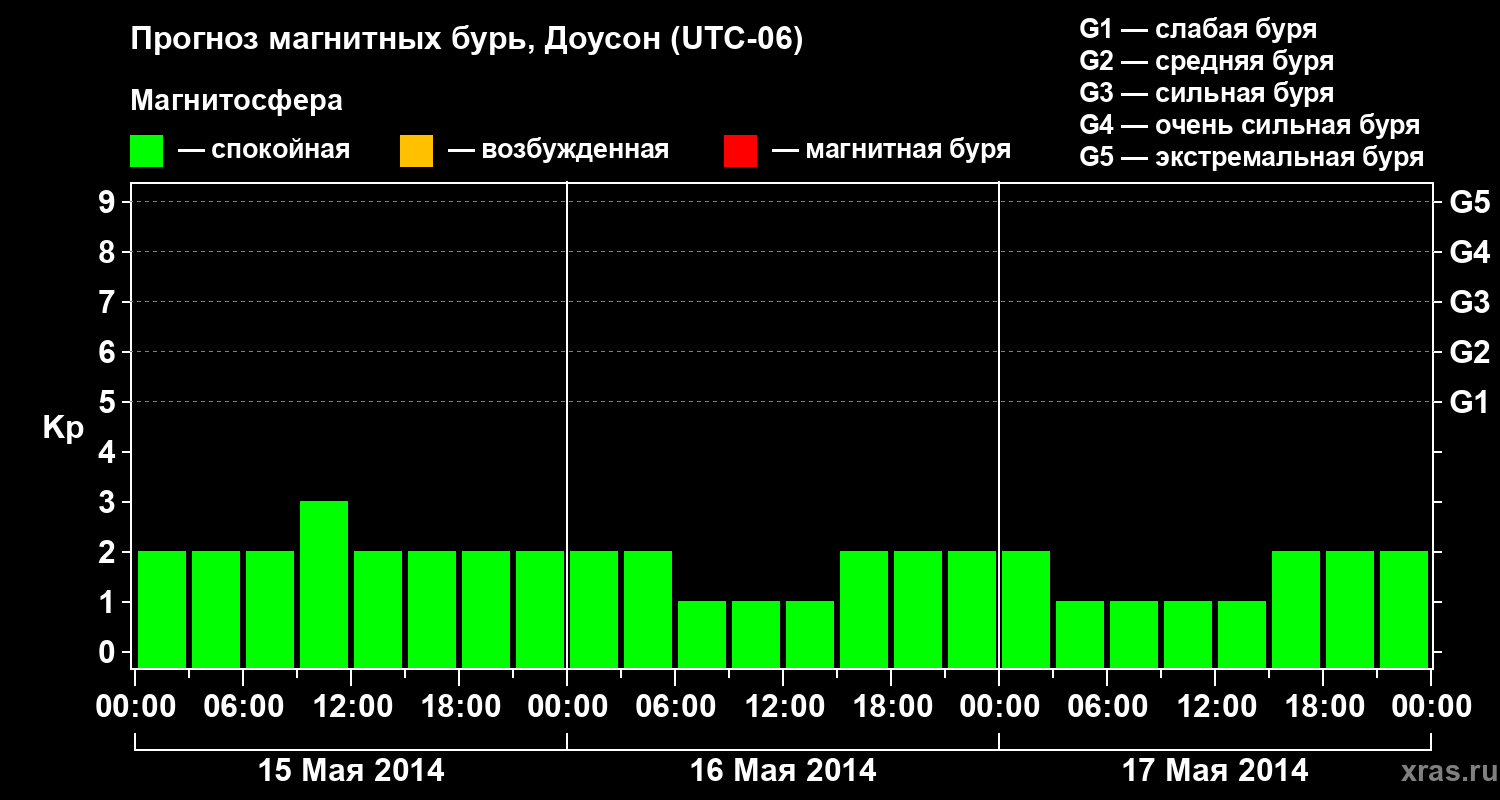Click the Kp axis value 3
This screenshot has height=800, width=1500.
click(x=109, y=502)
